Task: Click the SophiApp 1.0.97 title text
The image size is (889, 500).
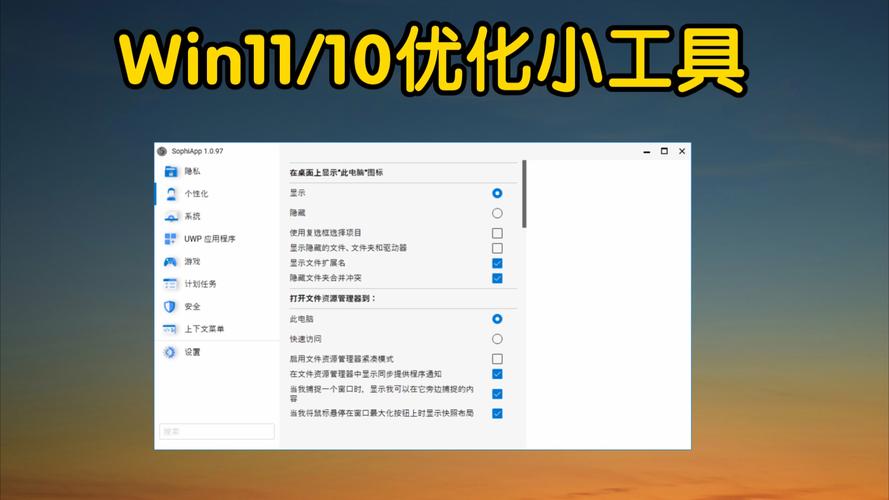Action: click(197, 151)
